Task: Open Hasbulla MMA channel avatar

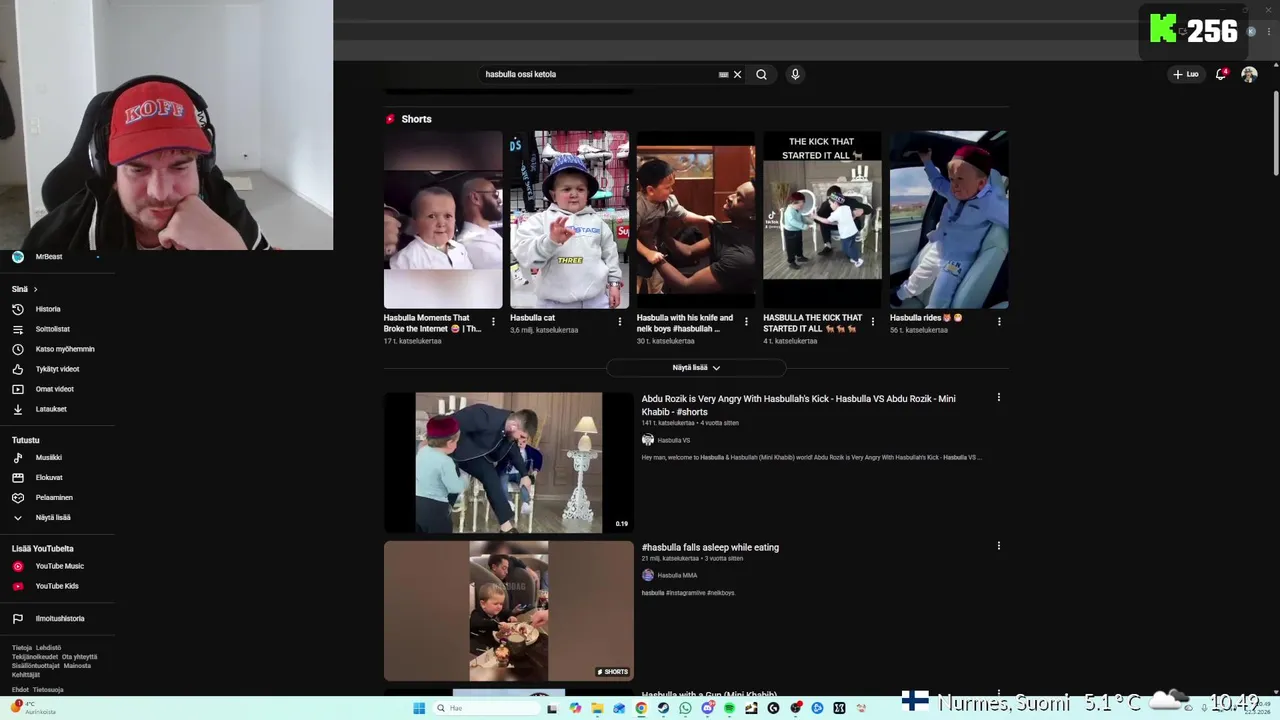Action: [647, 575]
